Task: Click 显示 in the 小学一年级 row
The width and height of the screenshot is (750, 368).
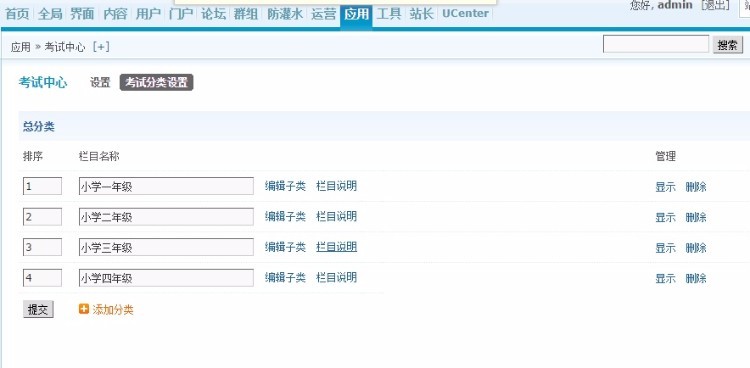Action: (x=665, y=187)
